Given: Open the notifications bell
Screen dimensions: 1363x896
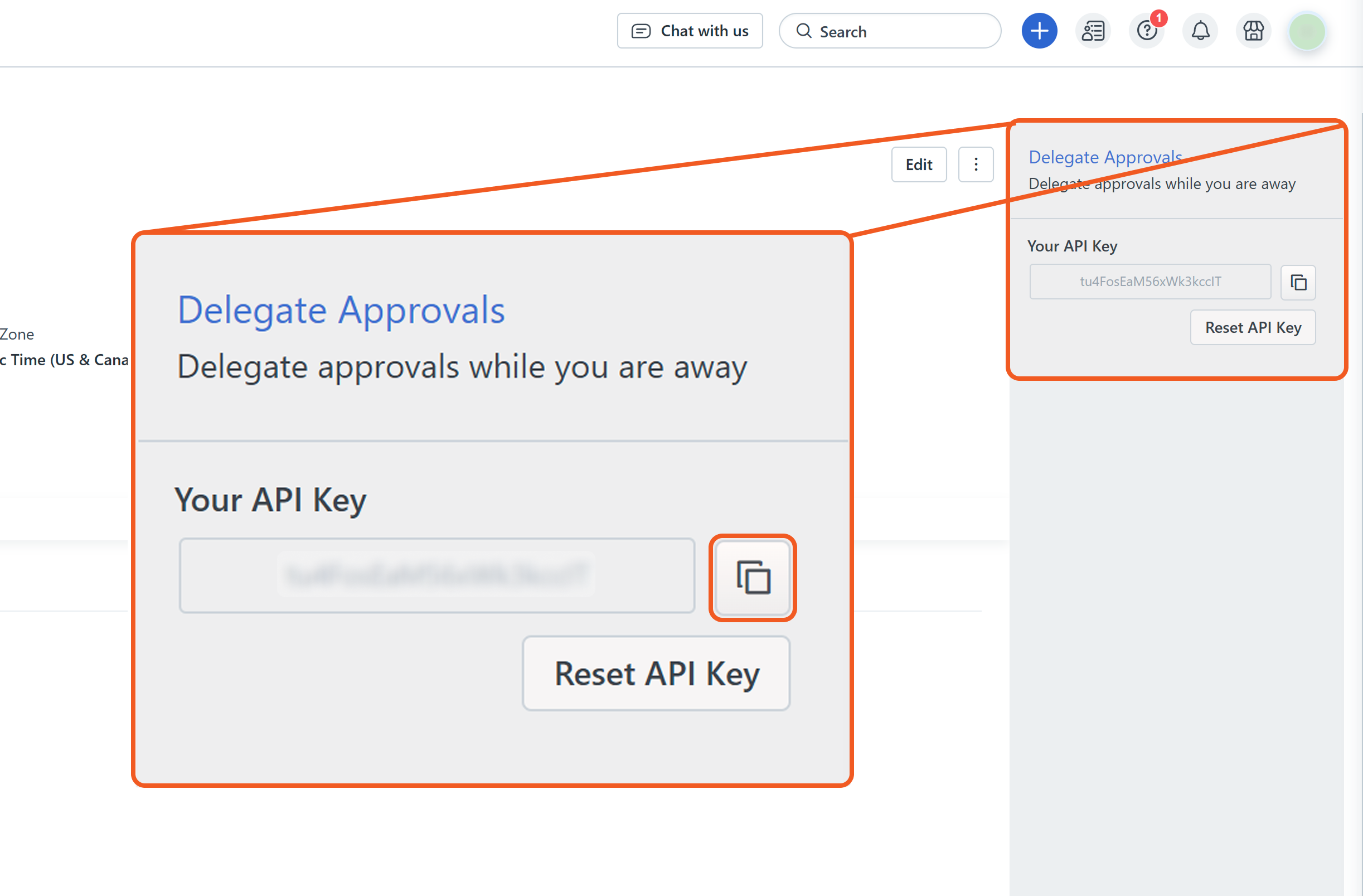Looking at the screenshot, I should point(1200,31).
